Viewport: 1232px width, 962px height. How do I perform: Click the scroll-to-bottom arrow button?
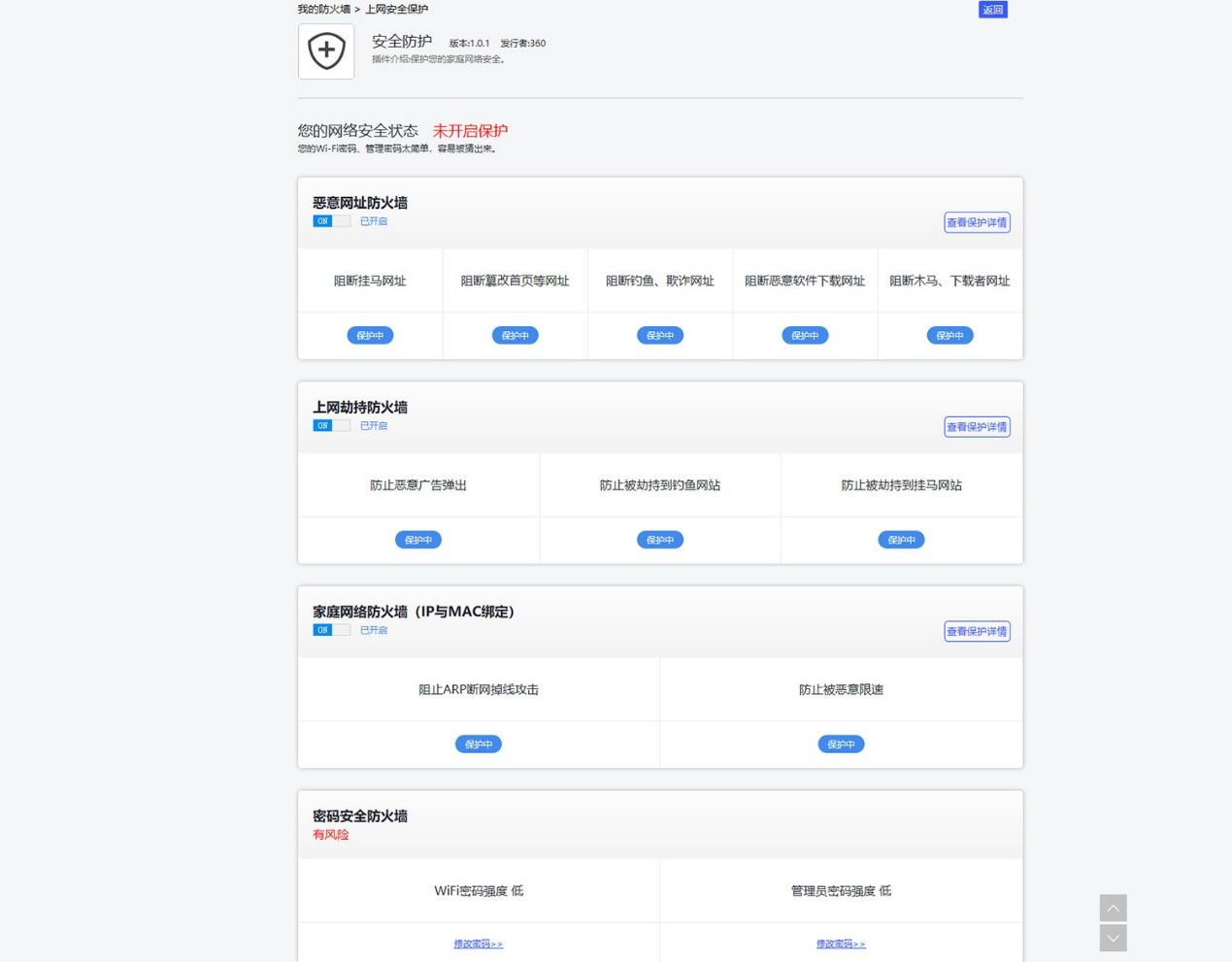(x=1113, y=938)
